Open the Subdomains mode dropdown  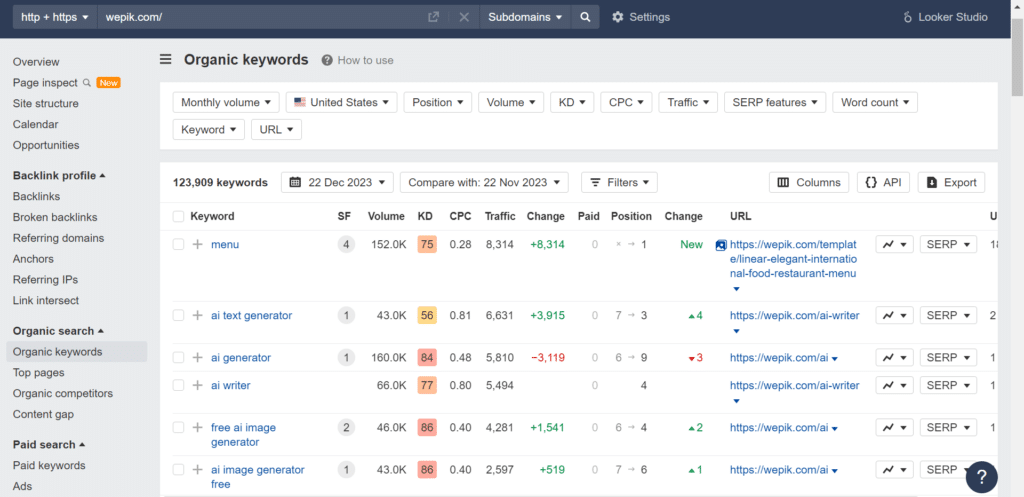click(x=525, y=17)
